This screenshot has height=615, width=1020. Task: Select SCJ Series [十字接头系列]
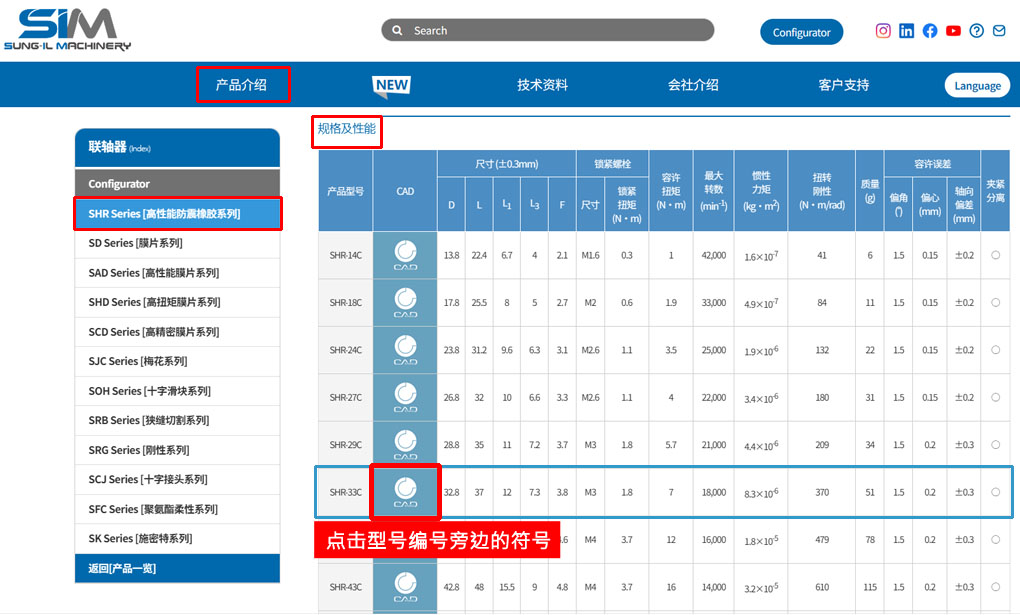[178, 480]
